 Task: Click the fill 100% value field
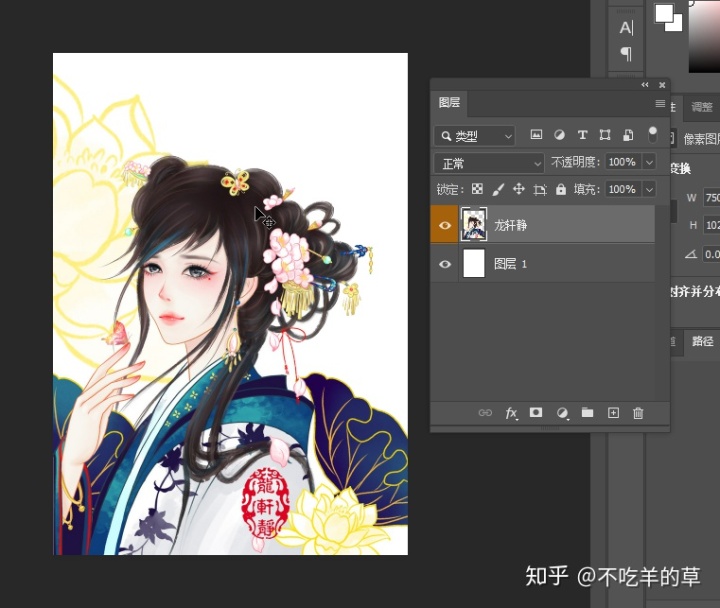point(623,189)
